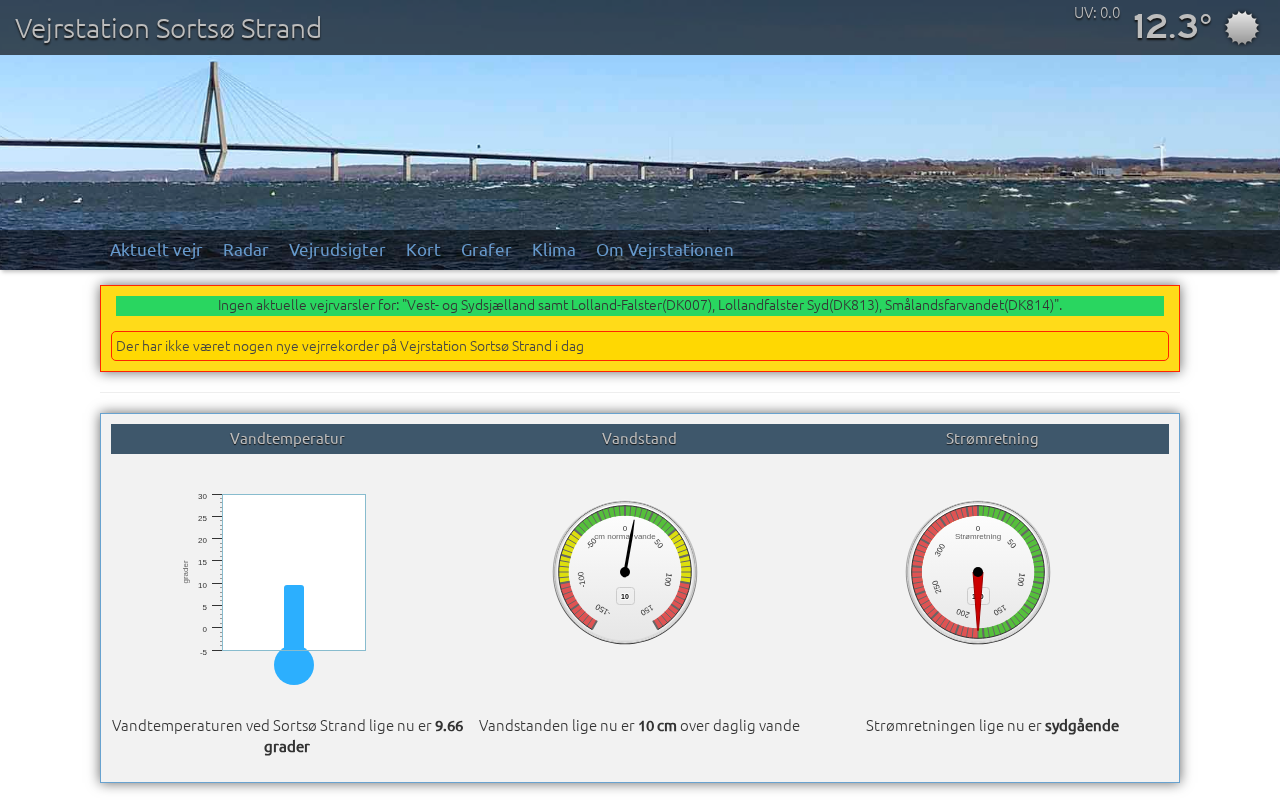Click the thermometer's round blue bulb
The image size is (1280, 800).
[x=294, y=665]
